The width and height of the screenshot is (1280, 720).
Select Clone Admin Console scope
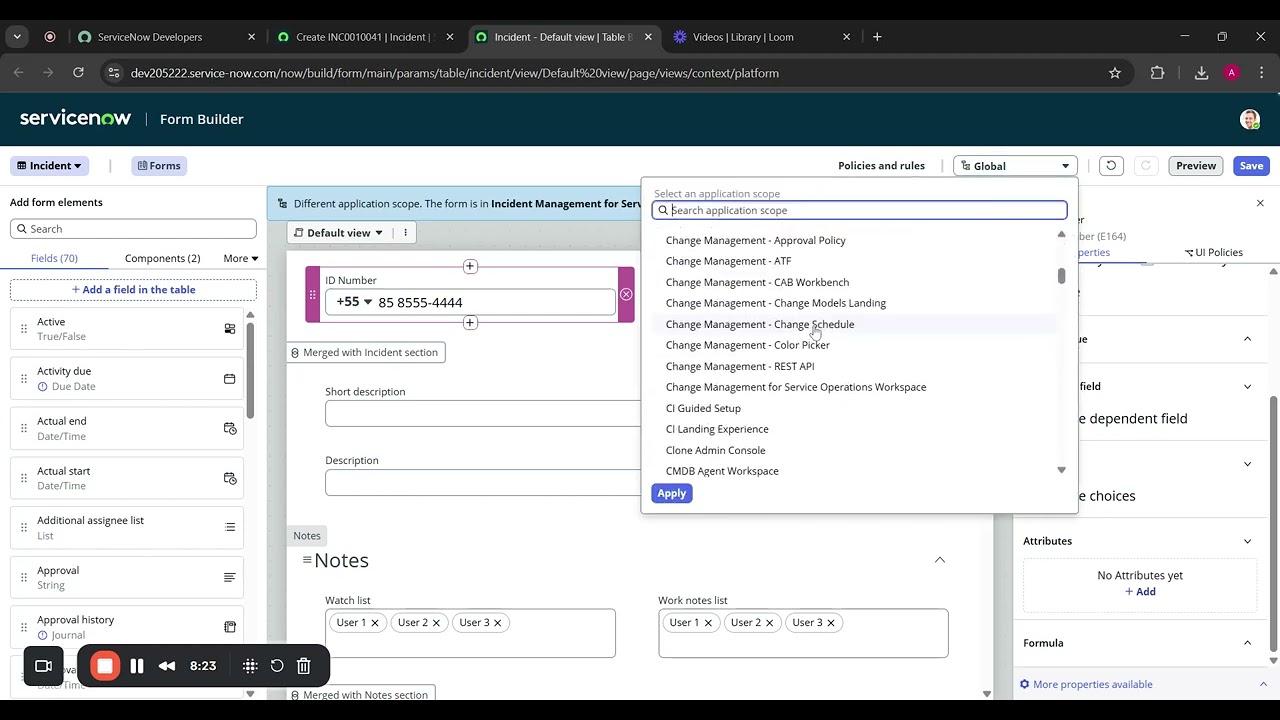pyautogui.click(x=715, y=450)
